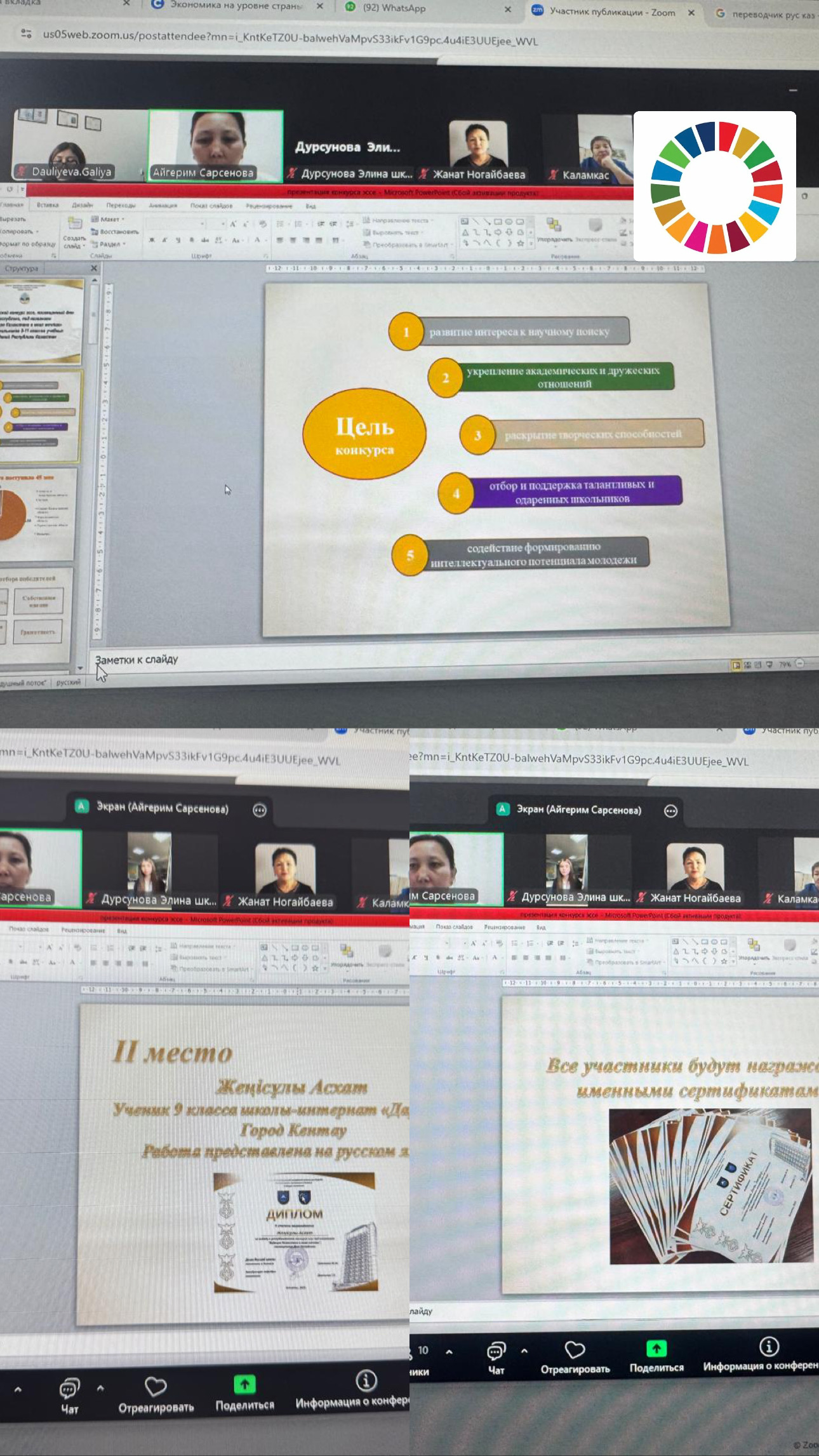Switch to the Вставка ribbon tab

48,205
